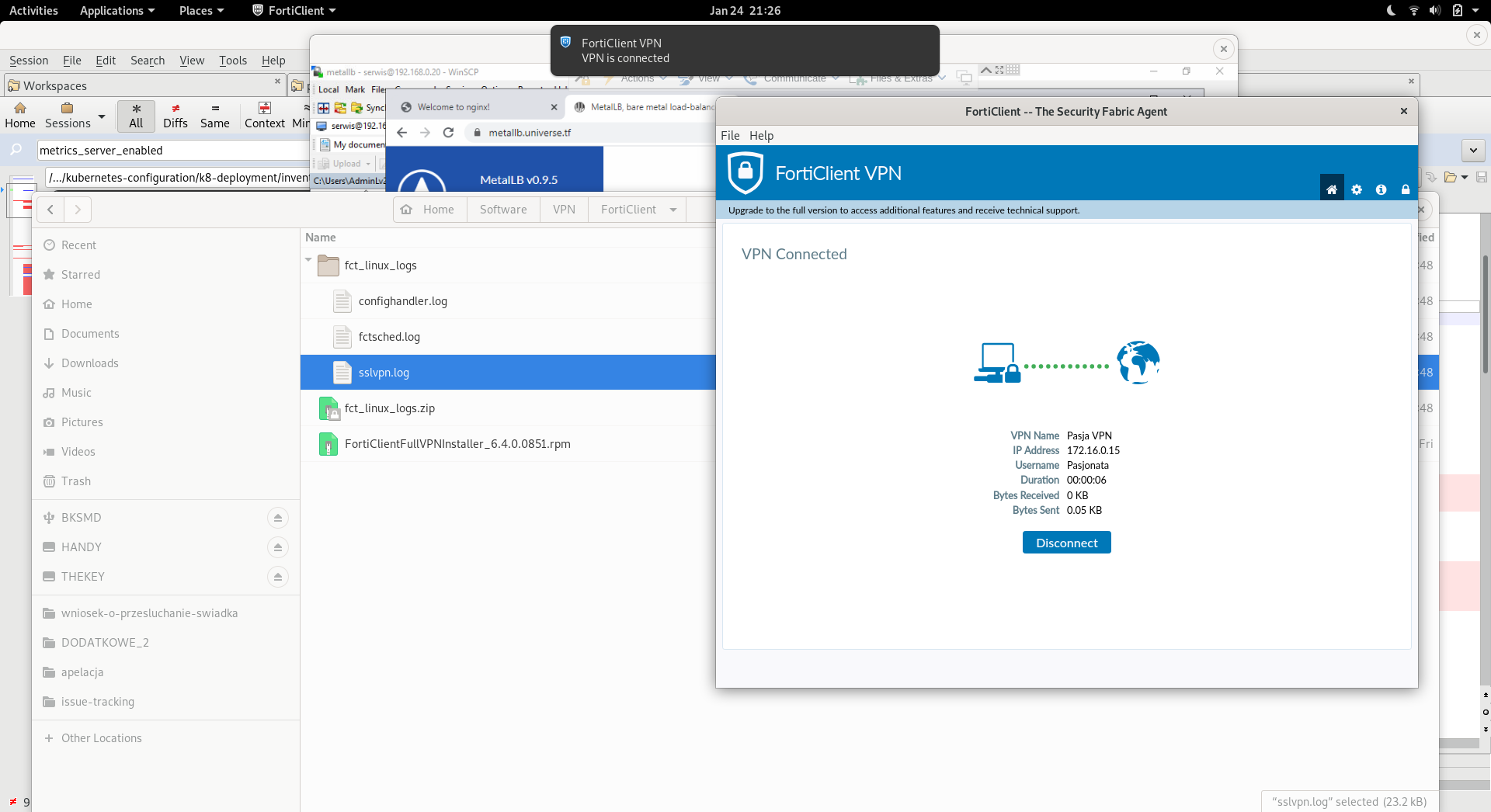Toggle night light moon icon in top bar
This screenshot has height=812, width=1491.
click(x=1391, y=10)
